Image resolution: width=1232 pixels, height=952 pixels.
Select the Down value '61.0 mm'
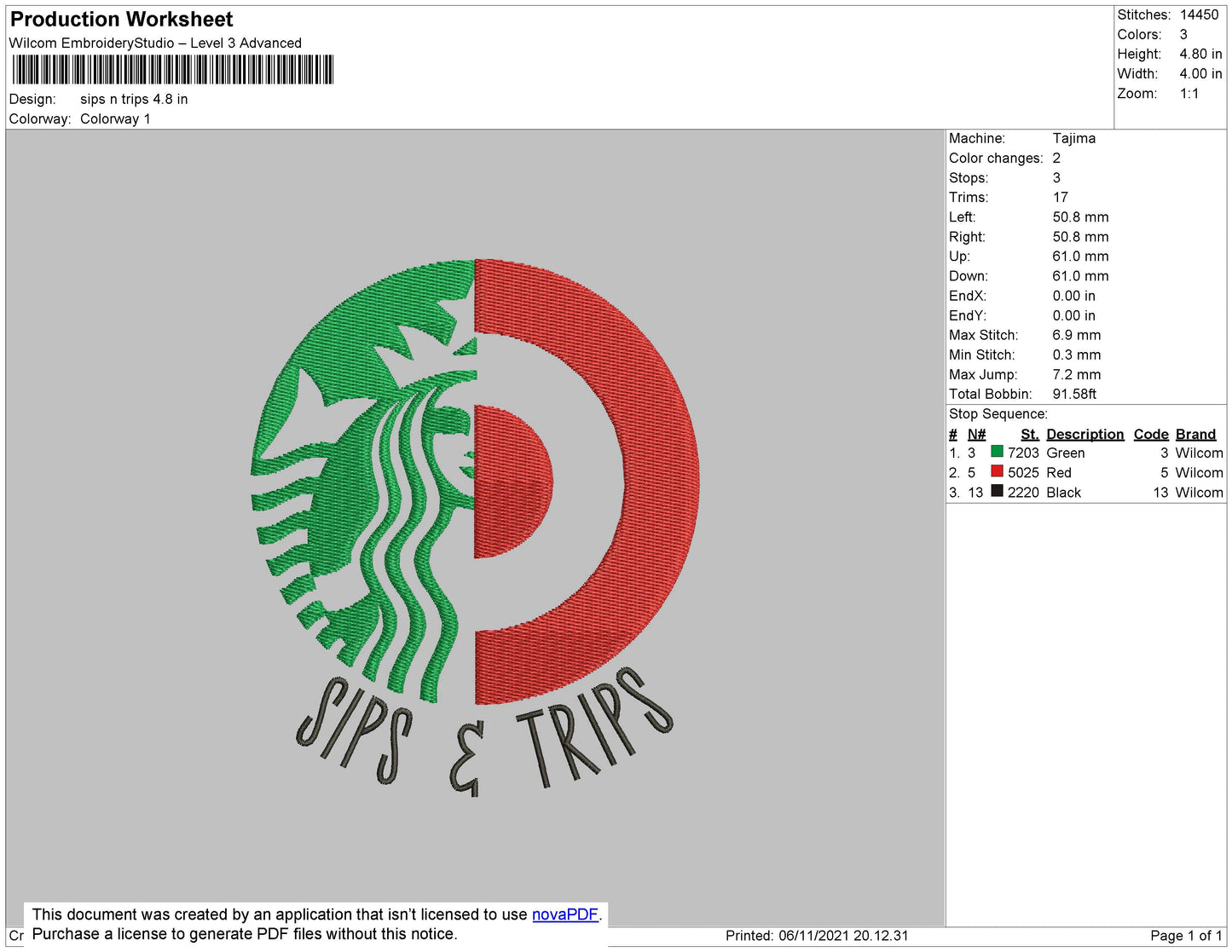[1080, 276]
